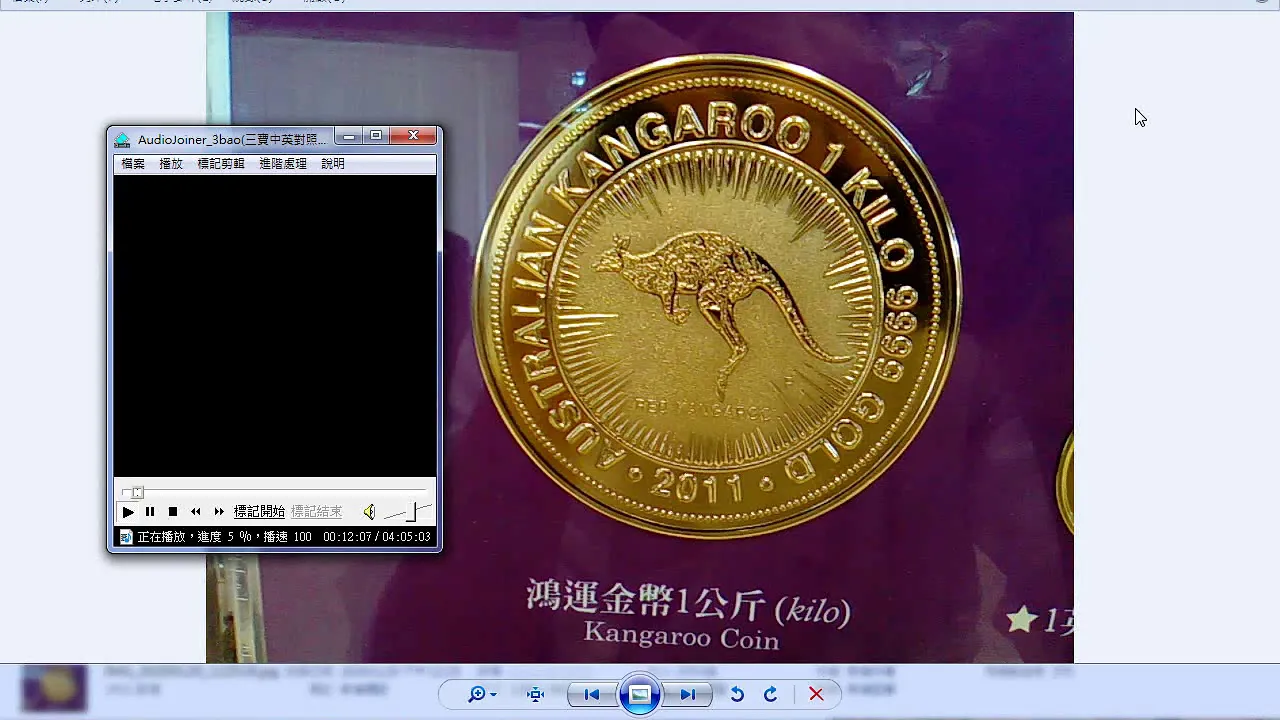Rotate image clockwise
Viewport: 1280px width, 720px height.
[770, 694]
